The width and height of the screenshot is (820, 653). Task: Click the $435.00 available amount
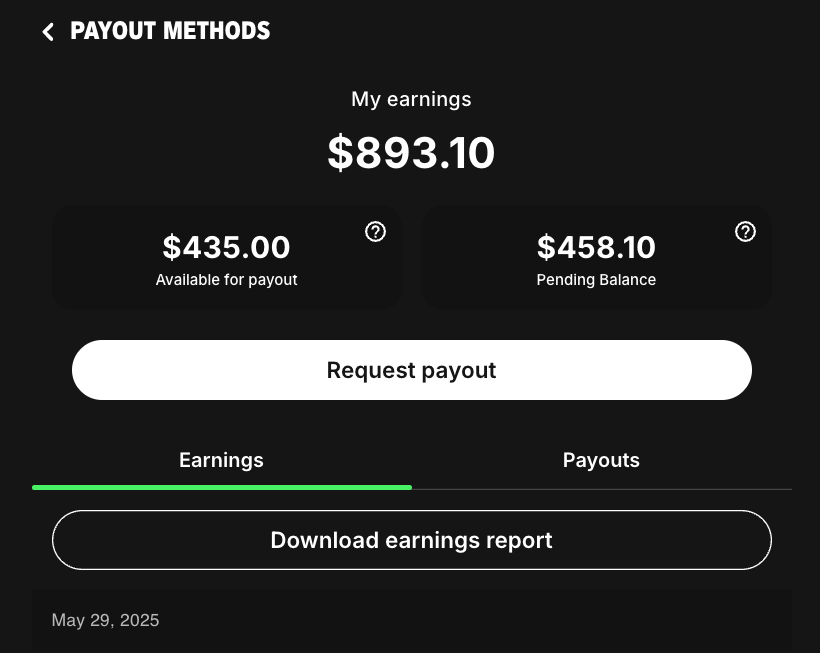click(226, 246)
